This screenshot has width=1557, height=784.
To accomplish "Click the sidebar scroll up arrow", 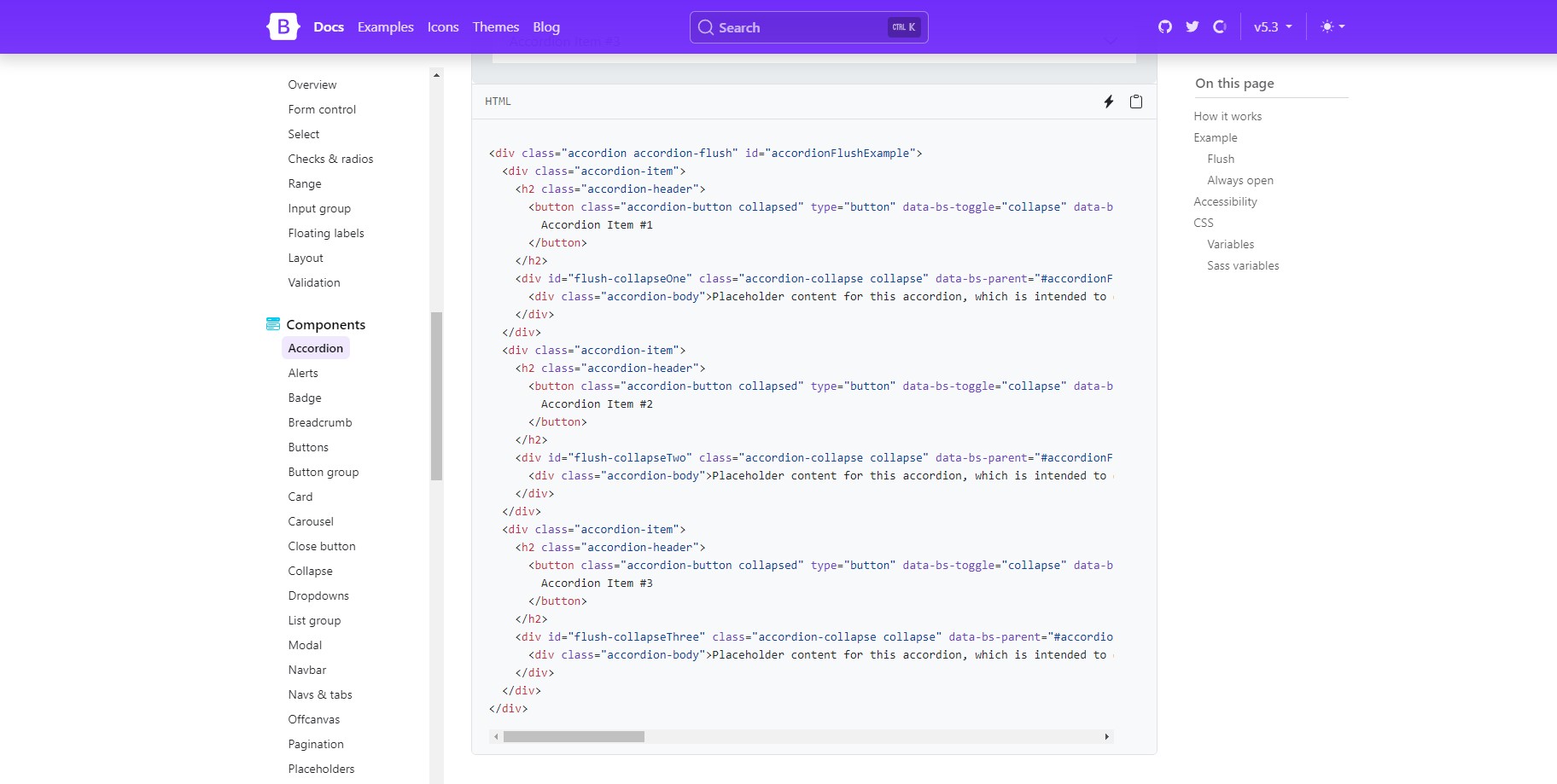I will (x=436, y=76).
